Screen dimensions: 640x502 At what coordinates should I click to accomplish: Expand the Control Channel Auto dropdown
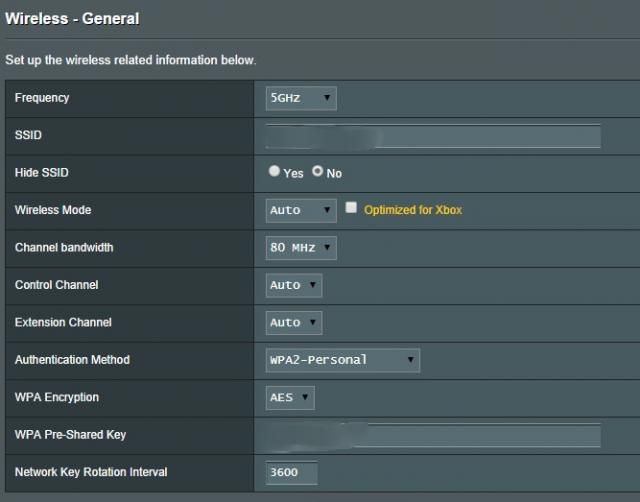[x=294, y=285]
